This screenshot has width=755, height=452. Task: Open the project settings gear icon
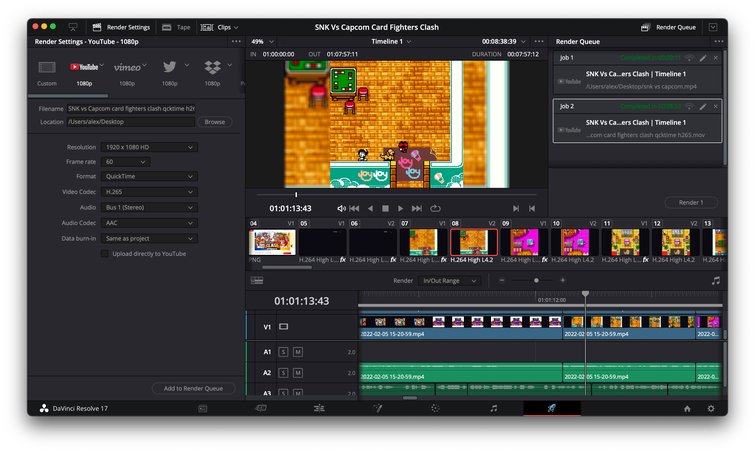pos(711,409)
